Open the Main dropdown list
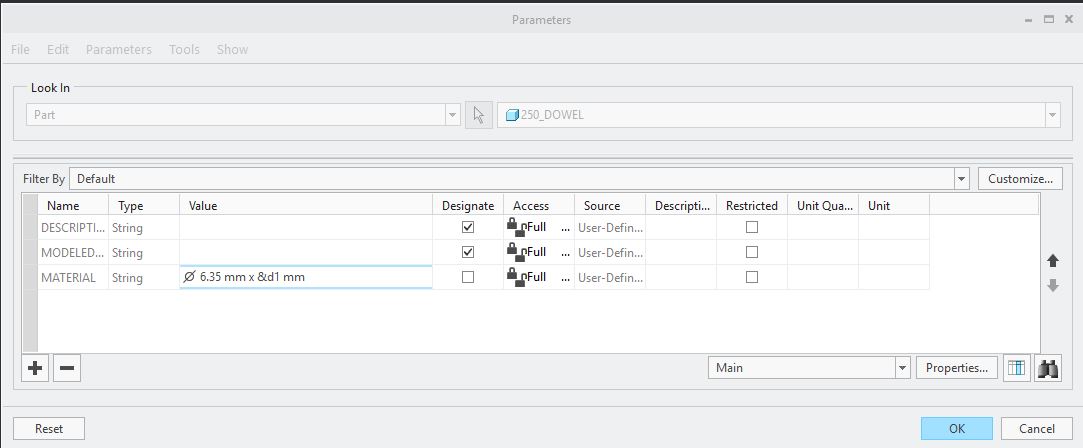The height and width of the screenshot is (448, 1083). point(903,368)
